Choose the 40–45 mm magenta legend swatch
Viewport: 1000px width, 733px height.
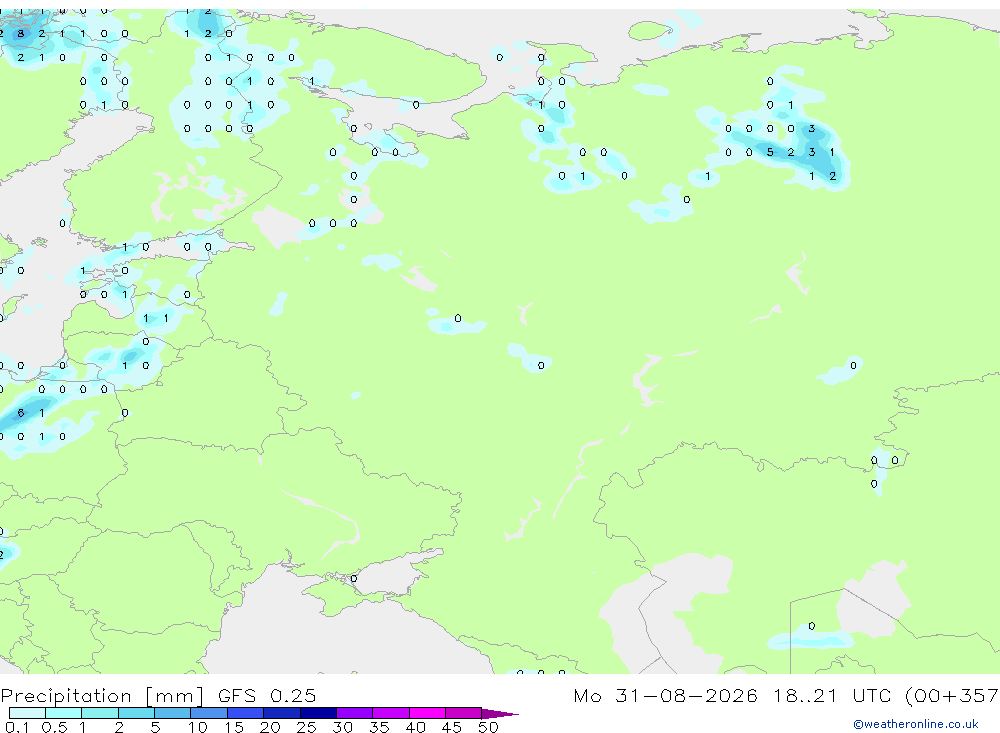pyautogui.click(x=427, y=713)
